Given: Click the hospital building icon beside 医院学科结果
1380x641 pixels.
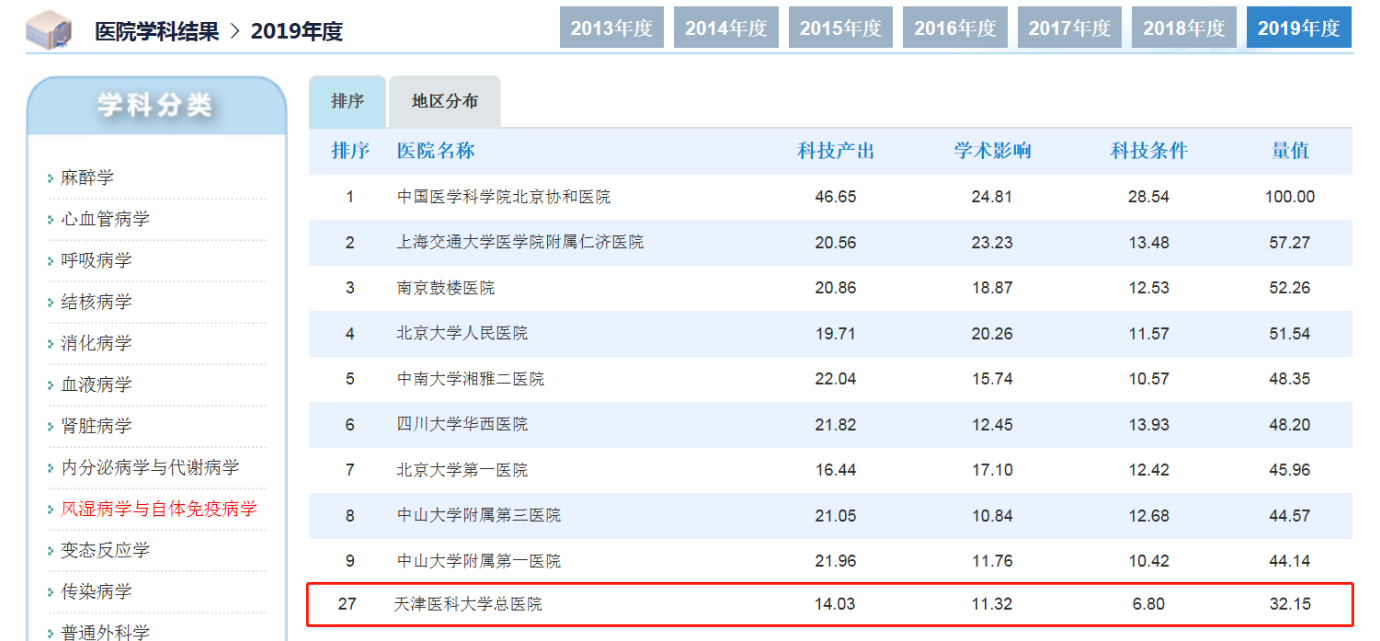Looking at the screenshot, I should [49, 29].
